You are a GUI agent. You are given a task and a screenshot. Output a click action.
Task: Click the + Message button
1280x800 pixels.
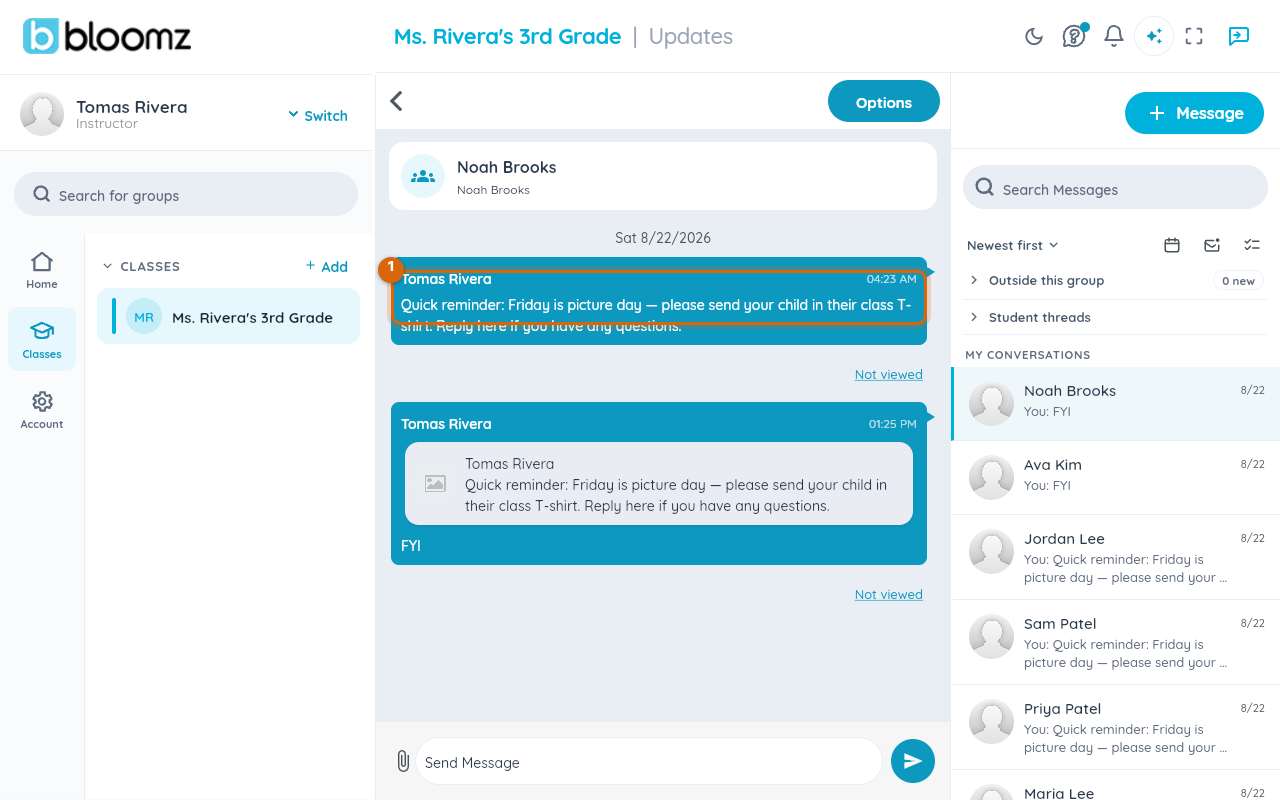pyautogui.click(x=1194, y=113)
